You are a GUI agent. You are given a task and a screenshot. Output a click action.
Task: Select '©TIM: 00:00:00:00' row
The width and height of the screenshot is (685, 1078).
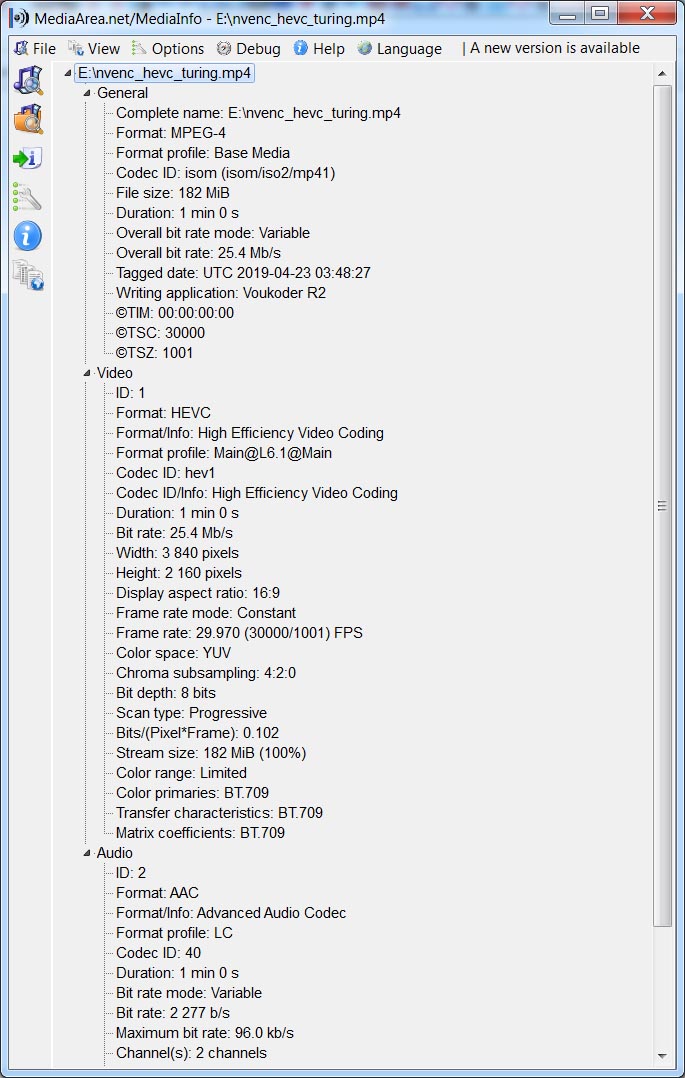pyautogui.click(x=175, y=312)
